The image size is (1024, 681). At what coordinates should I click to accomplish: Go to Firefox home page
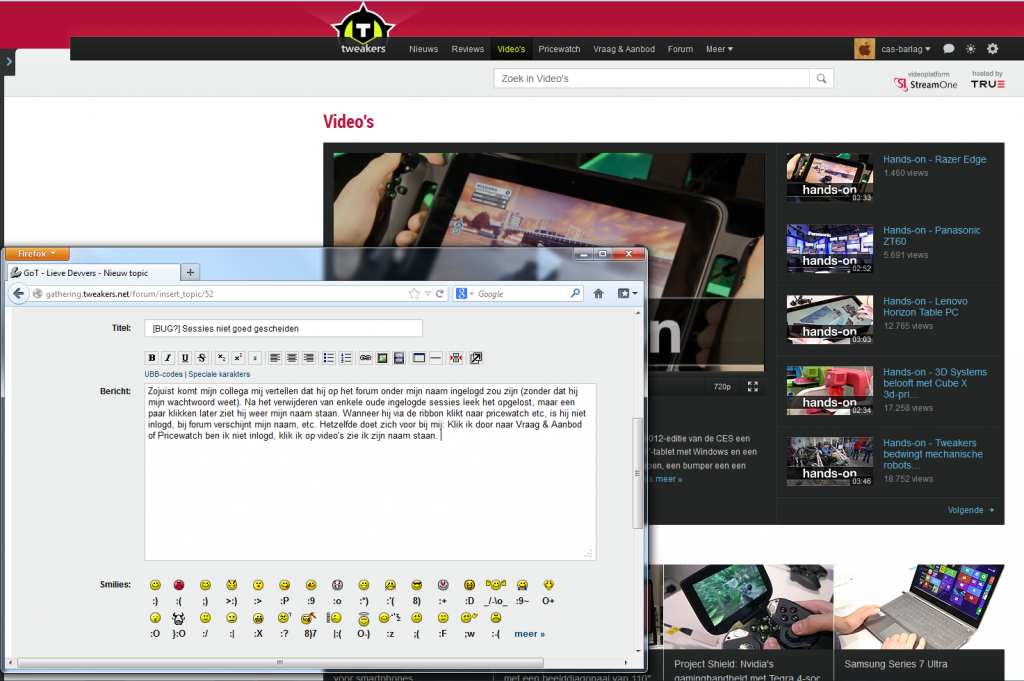598,294
